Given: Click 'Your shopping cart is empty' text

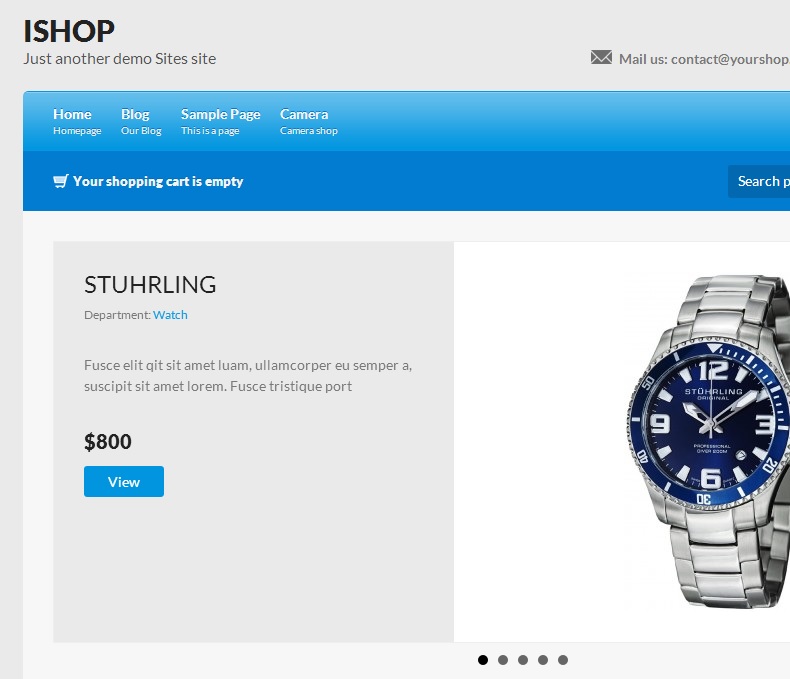Looking at the screenshot, I should 158,181.
